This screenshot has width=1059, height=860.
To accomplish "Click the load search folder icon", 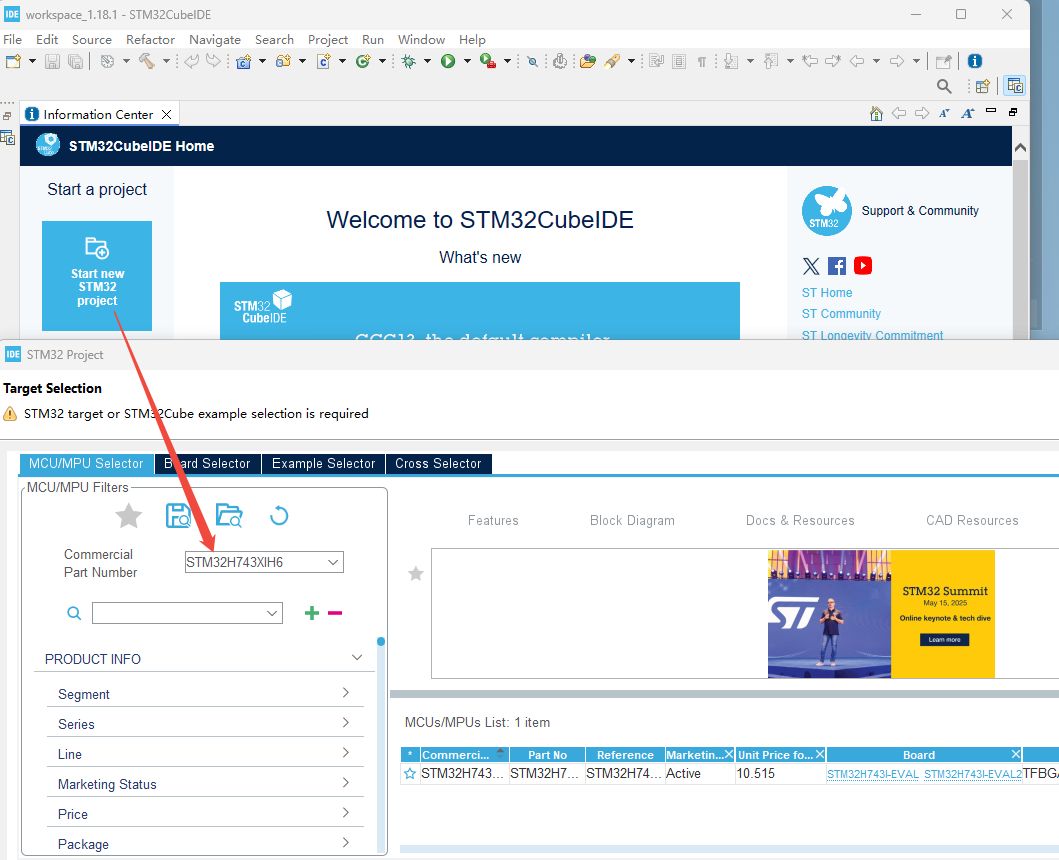I will click(x=229, y=516).
